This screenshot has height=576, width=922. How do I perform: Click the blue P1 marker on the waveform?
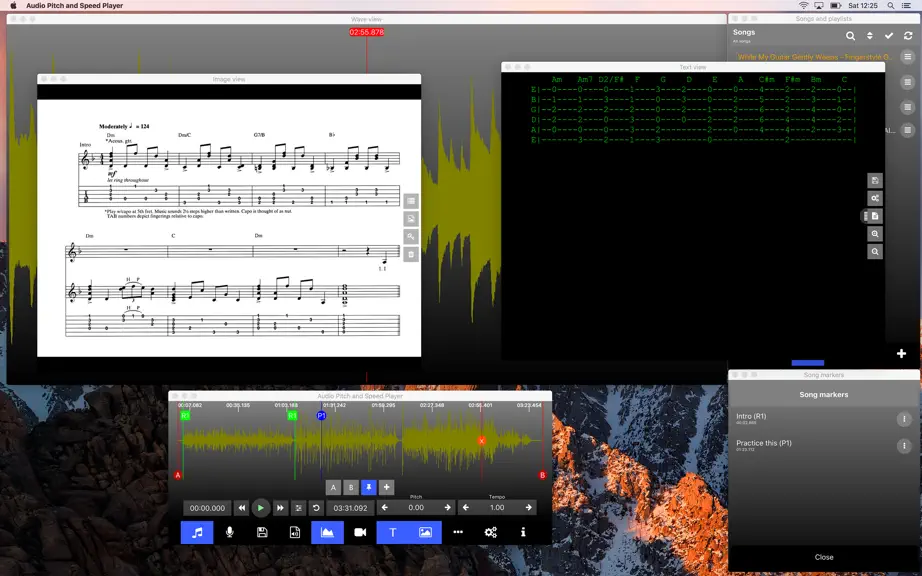coord(321,416)
